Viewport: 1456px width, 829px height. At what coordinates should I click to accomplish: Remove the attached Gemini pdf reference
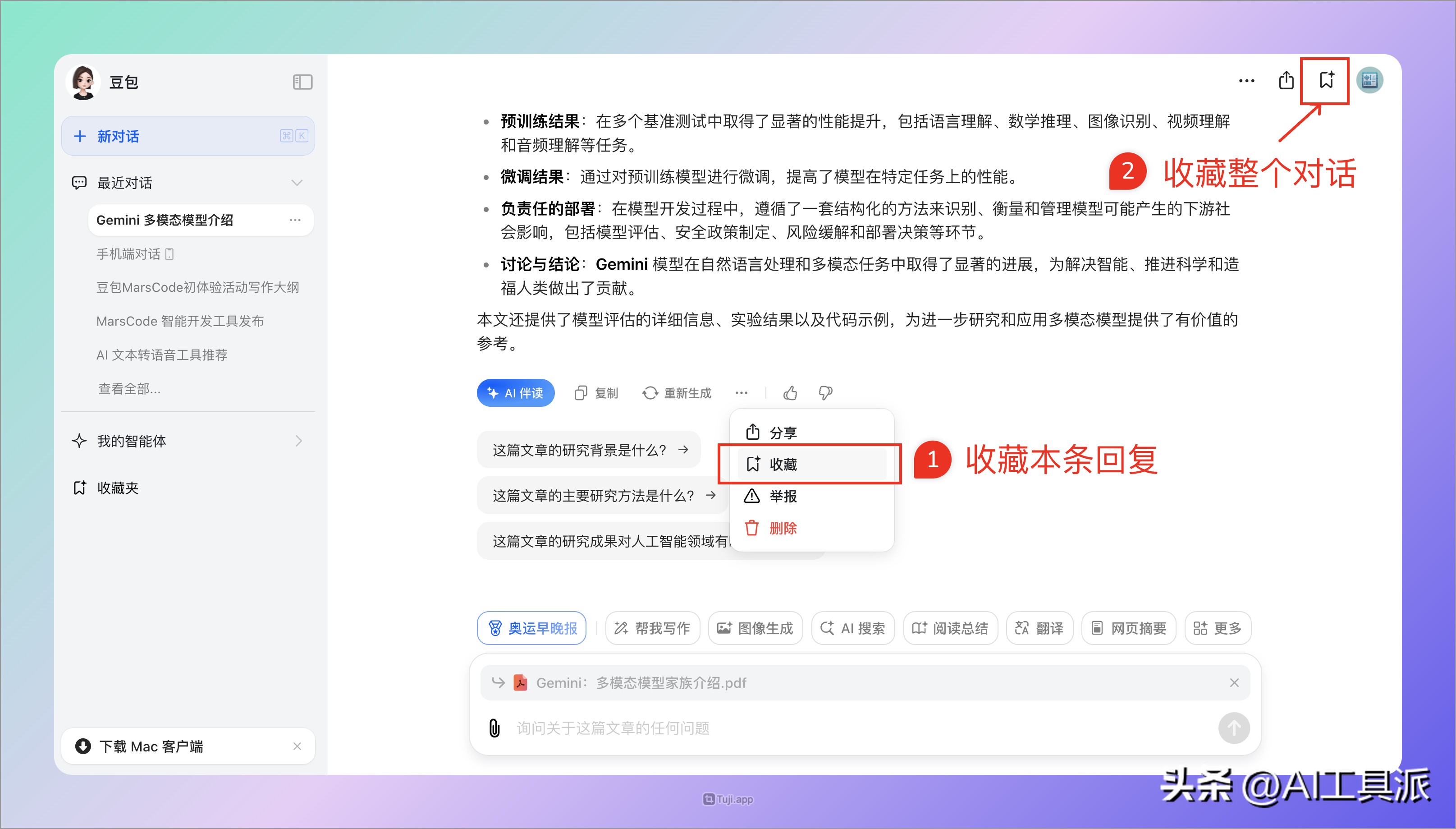click(1233, 682)
